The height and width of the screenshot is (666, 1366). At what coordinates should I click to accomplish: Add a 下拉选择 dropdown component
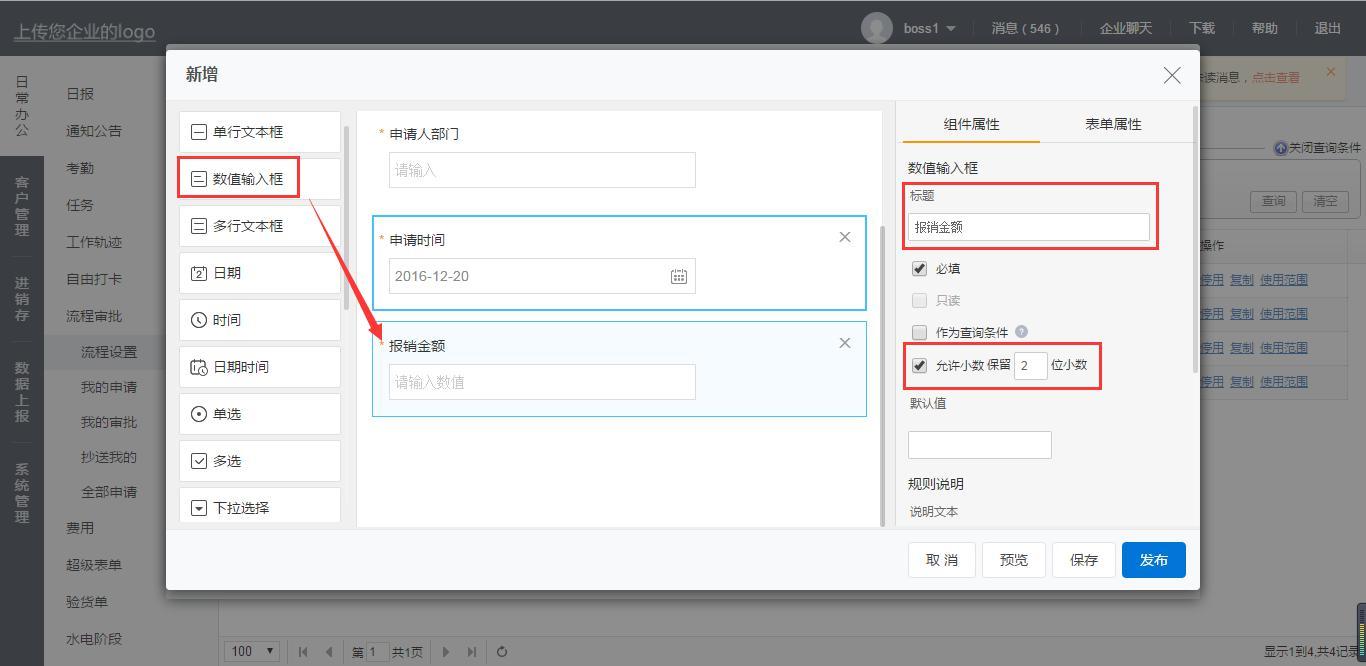point(259,507)
